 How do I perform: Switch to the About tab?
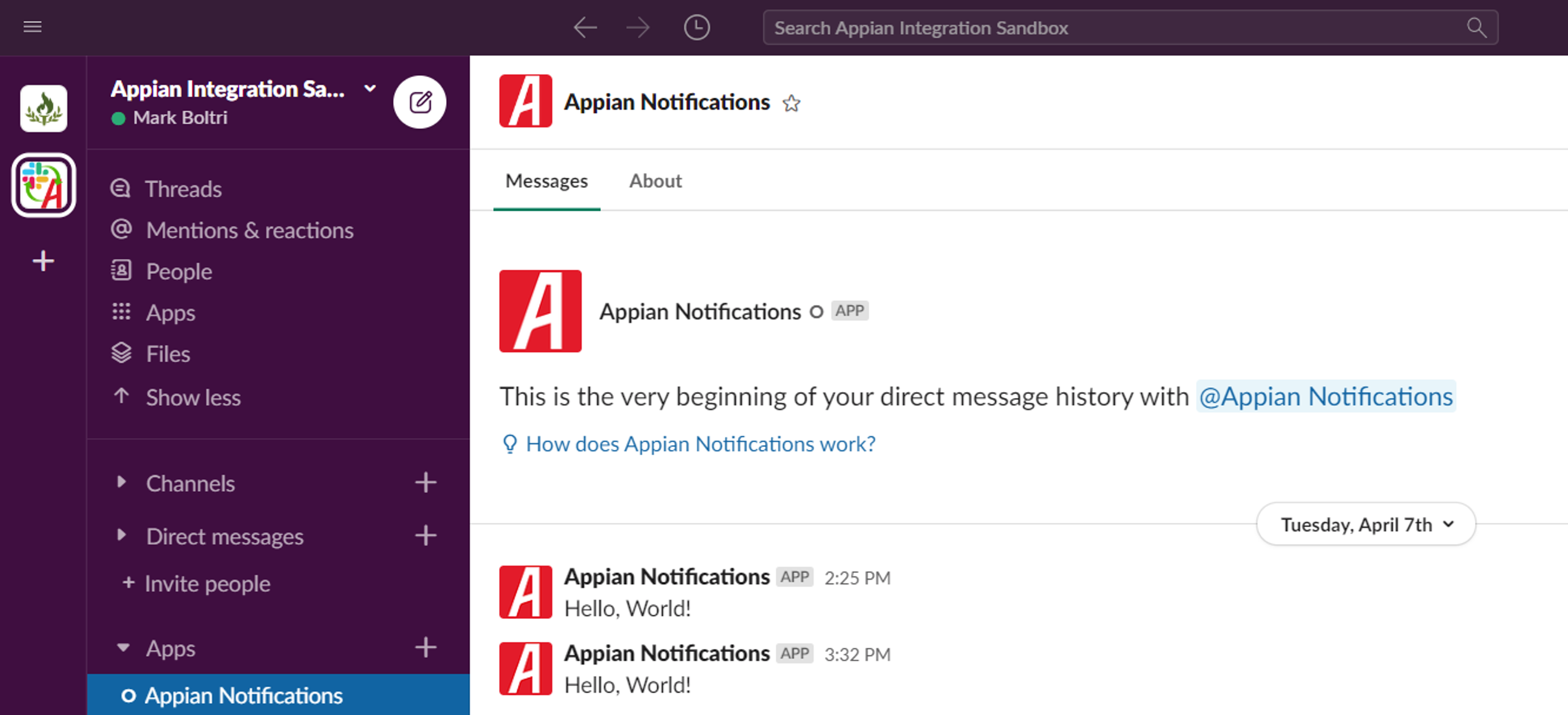click(x=655, y=181)
